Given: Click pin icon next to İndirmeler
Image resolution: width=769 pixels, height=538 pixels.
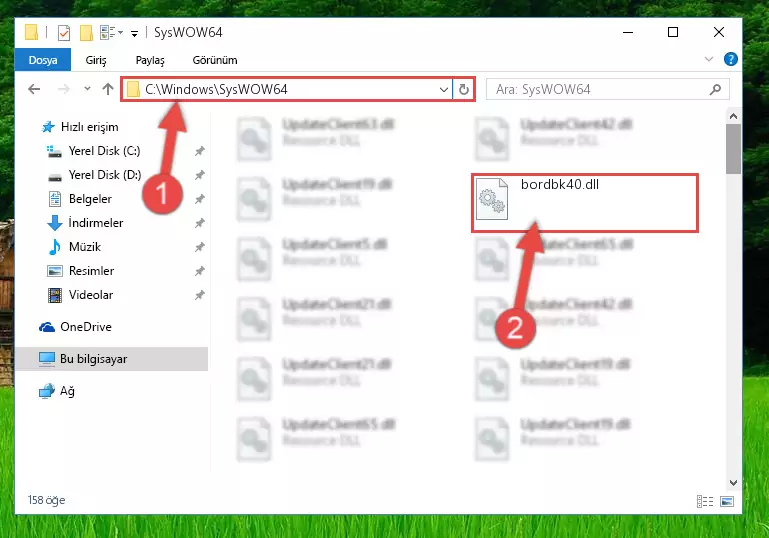Looking at the screenshot, I should pos(200,223).
